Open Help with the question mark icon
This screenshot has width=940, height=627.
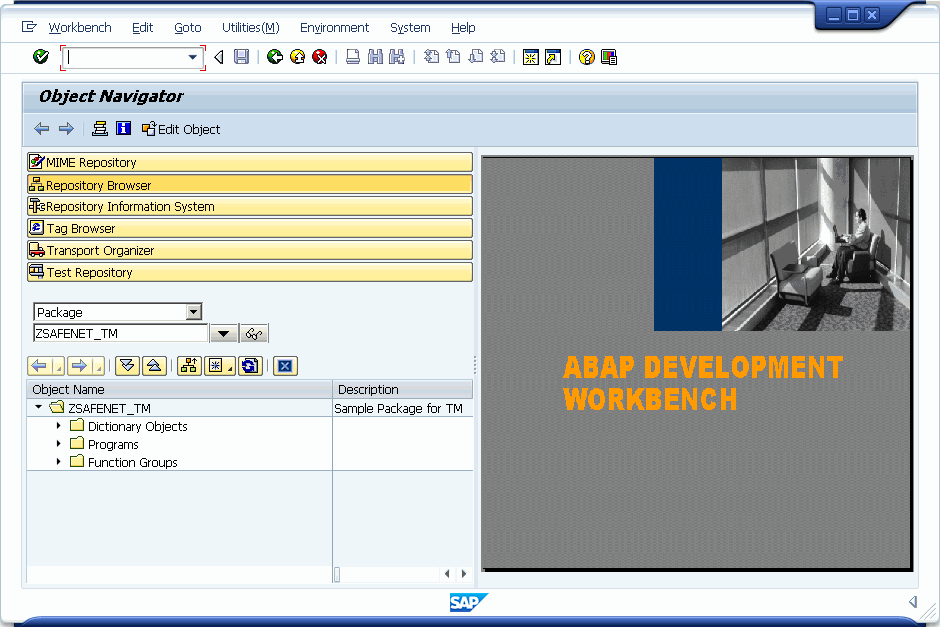pyautogui.click(x=586, y=57)
